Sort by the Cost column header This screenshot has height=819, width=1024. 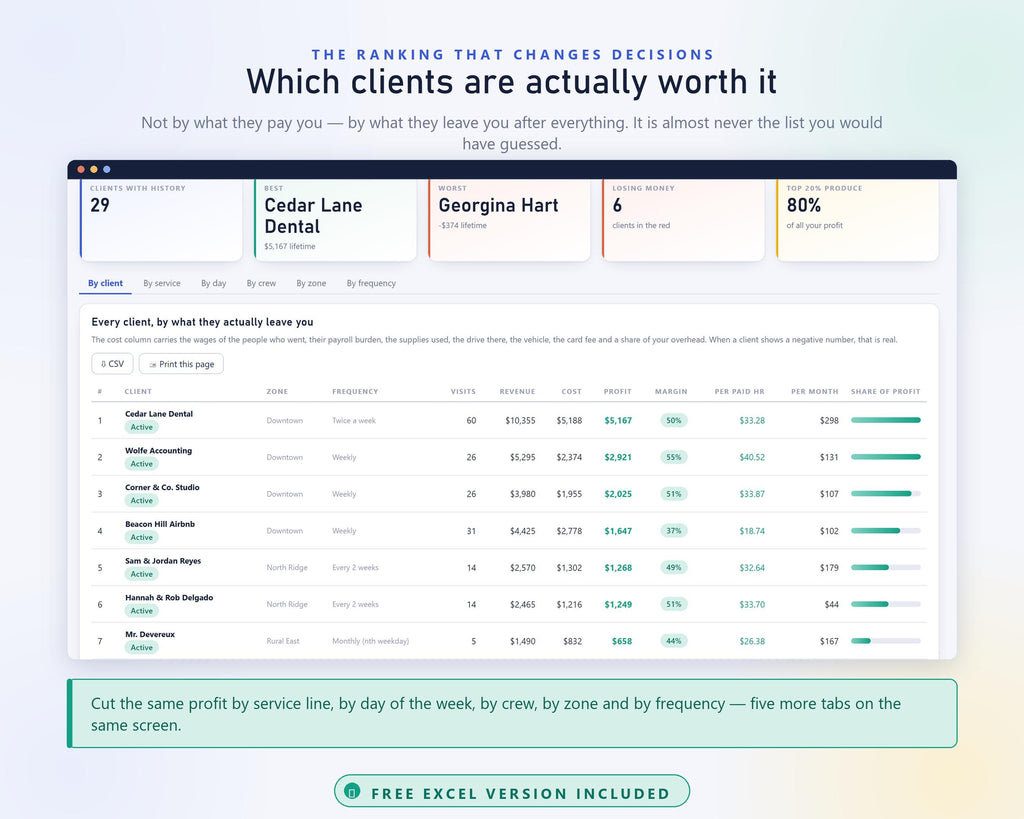pyautogui.click(x=571, y=391)
